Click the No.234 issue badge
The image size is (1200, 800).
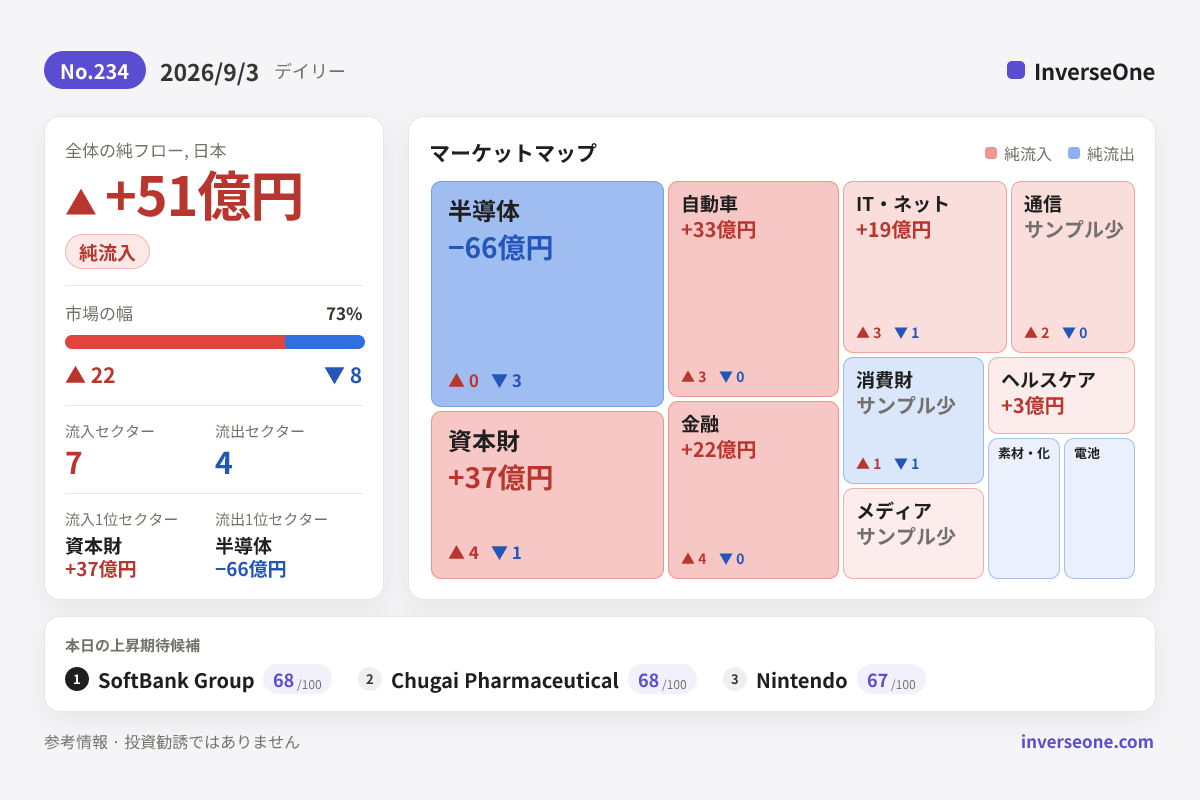click(x=95, y=70)
